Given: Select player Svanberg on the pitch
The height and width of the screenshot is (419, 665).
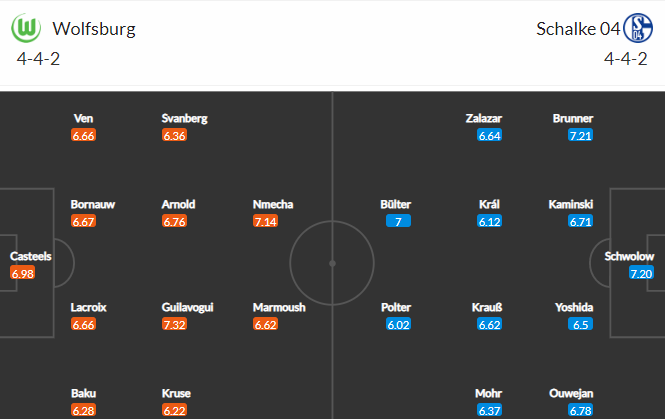Looking at the screenshot, I should tap(184, 118).
